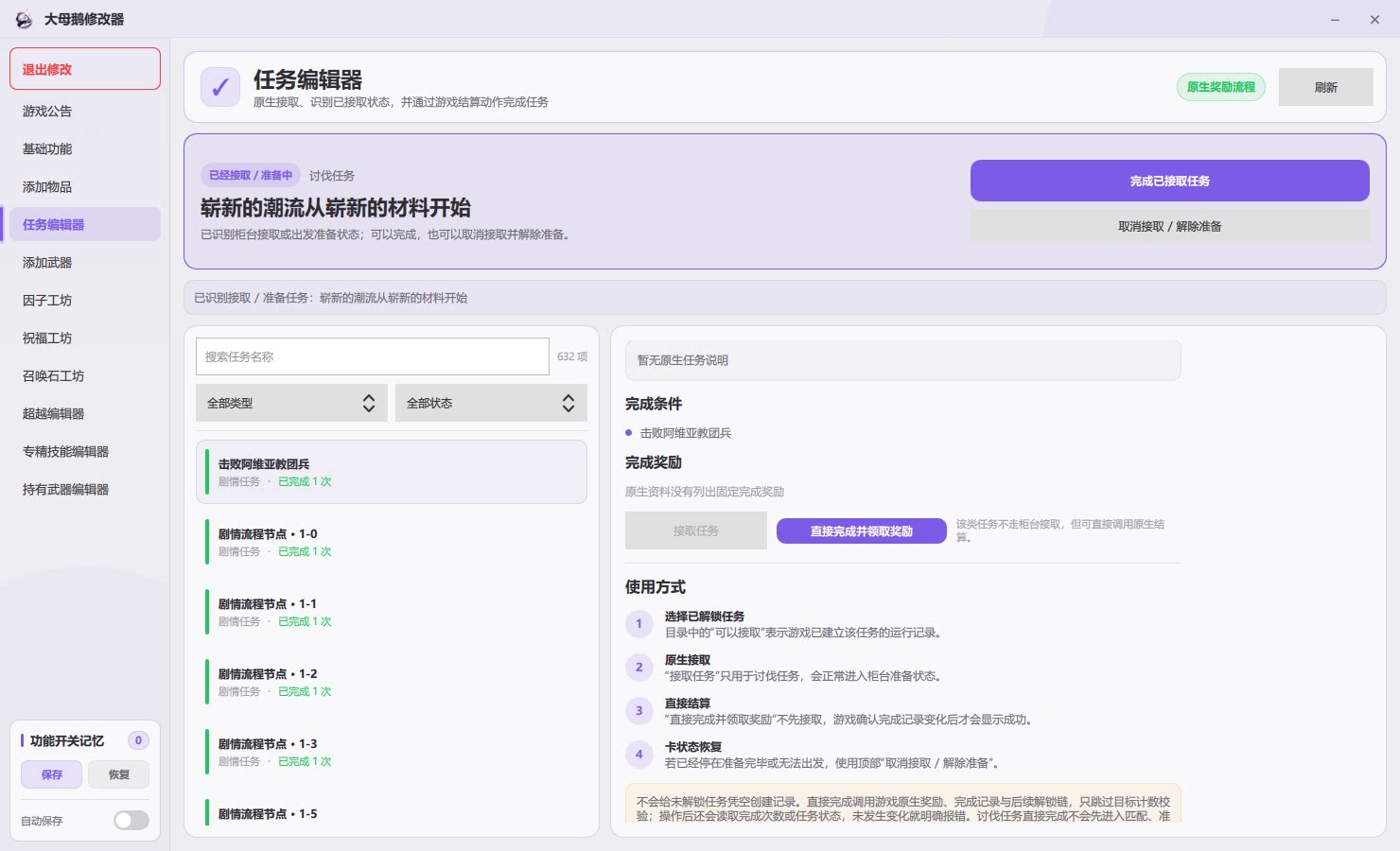Click the 暂无原生任务说明 box
The height and width of the screenshot is (851, 1400).
coord(902,360)
